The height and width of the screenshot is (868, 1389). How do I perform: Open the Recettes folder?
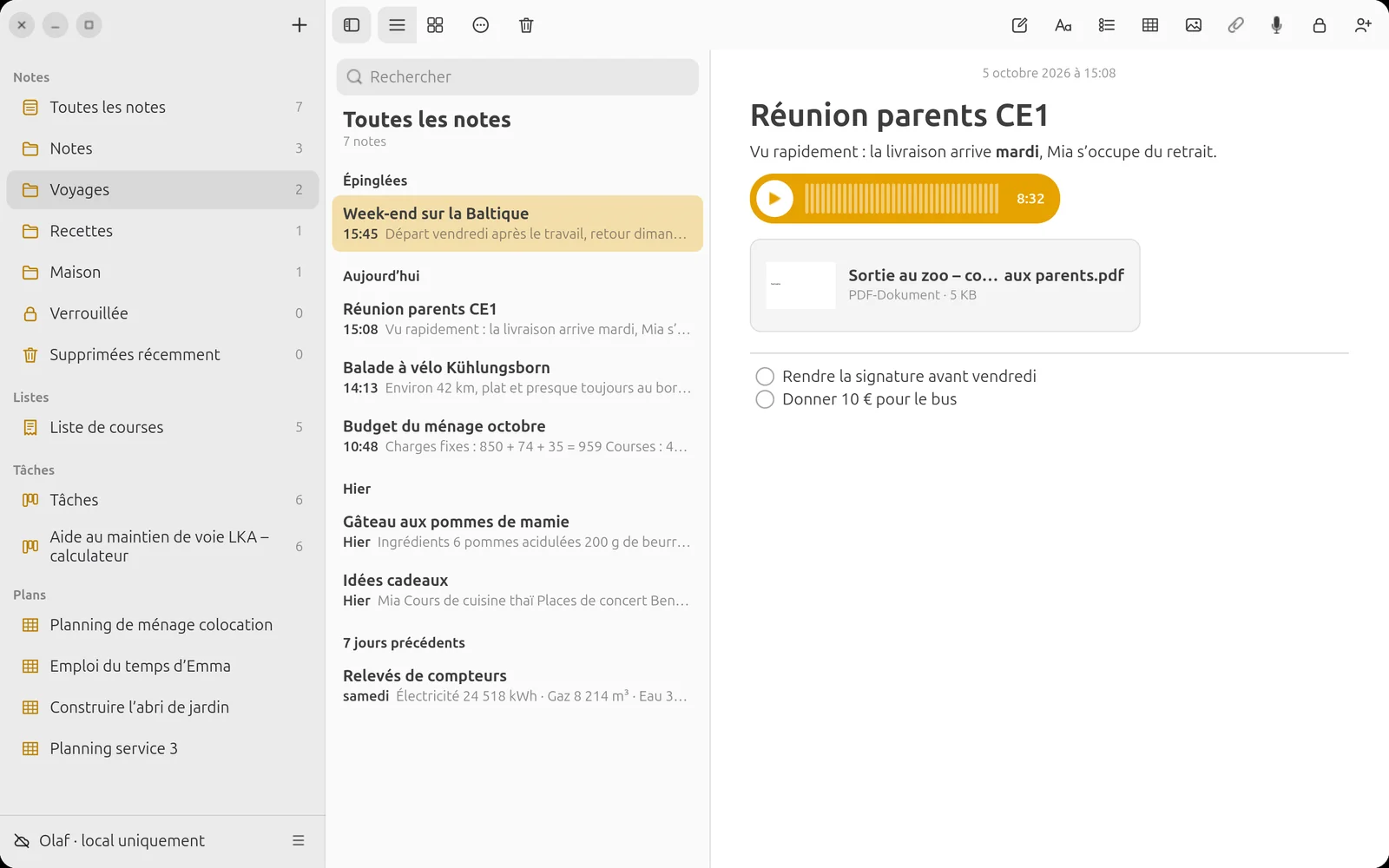click(x=163, y=231)
